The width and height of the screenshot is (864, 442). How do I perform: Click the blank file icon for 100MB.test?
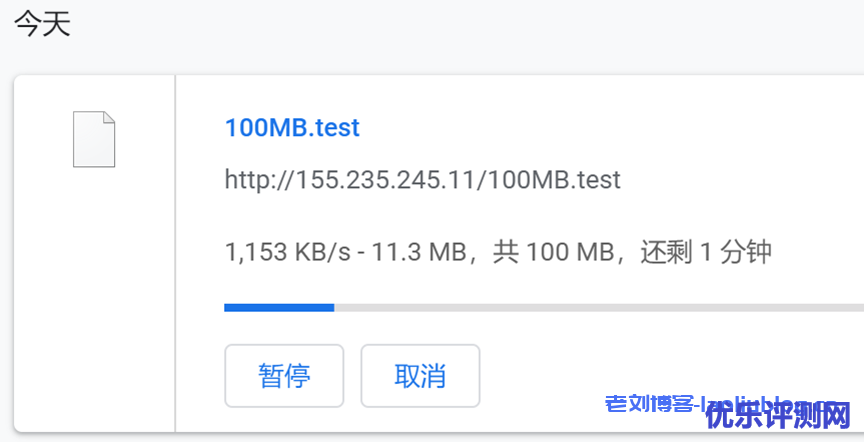coord(93,140)
